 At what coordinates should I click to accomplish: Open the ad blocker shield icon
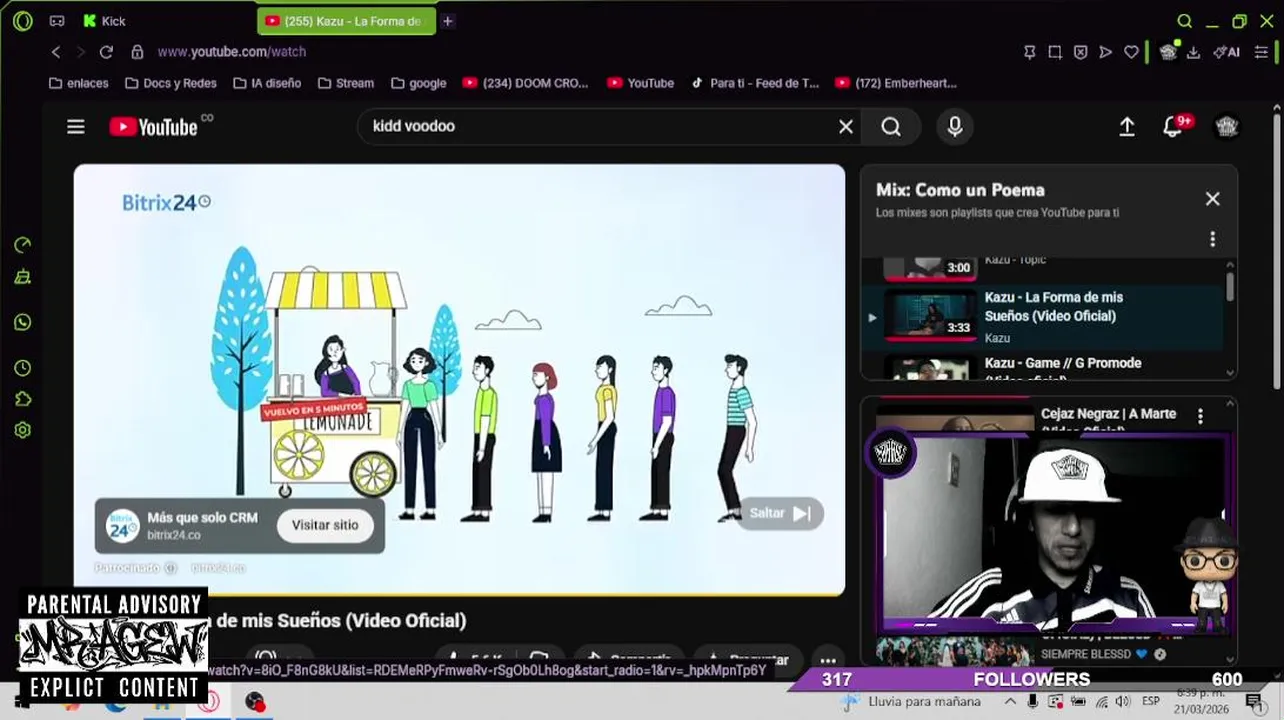(x=1080, y=52)
